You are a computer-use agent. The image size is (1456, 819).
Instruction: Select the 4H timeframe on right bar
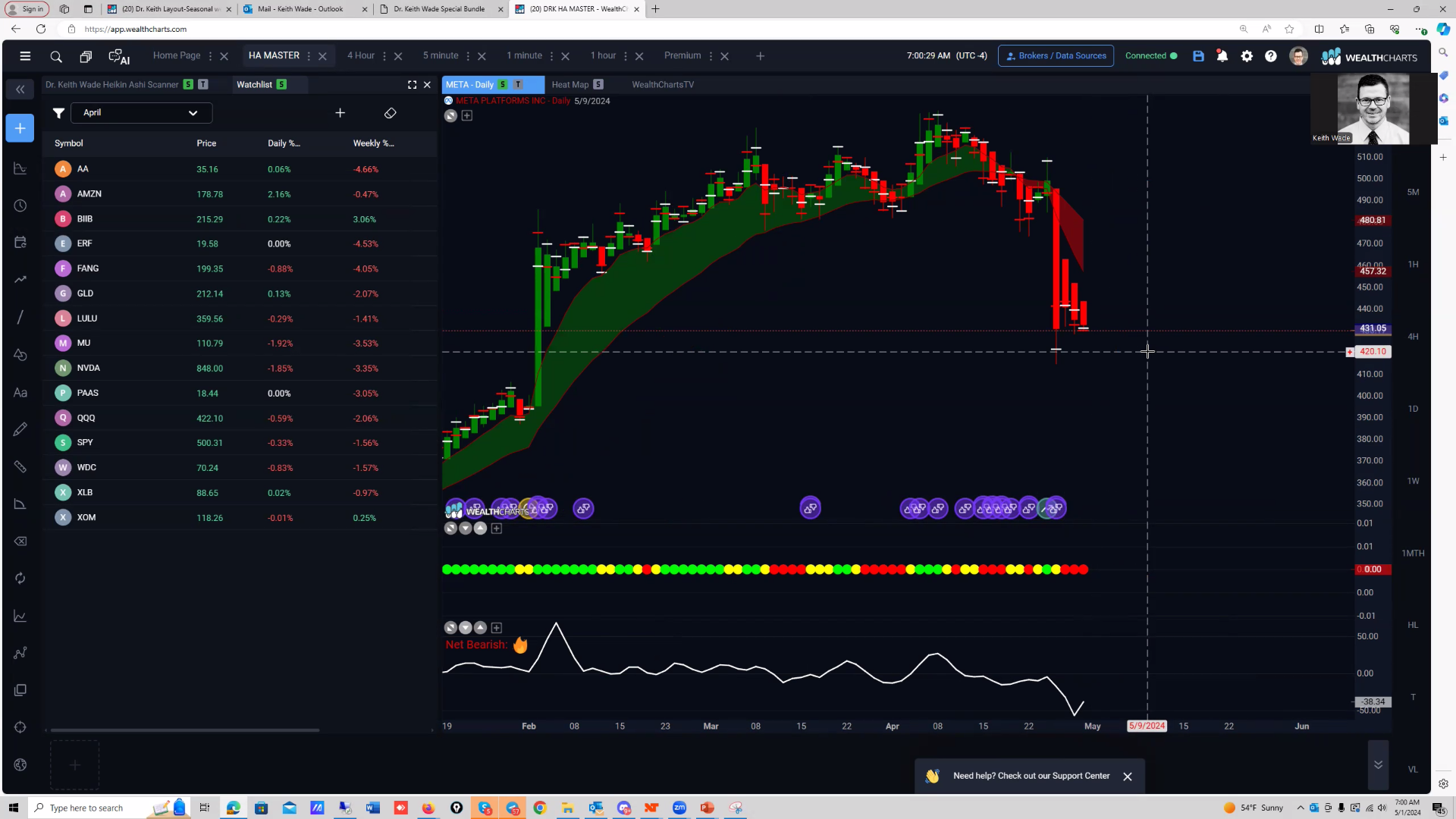point(1414,337)
